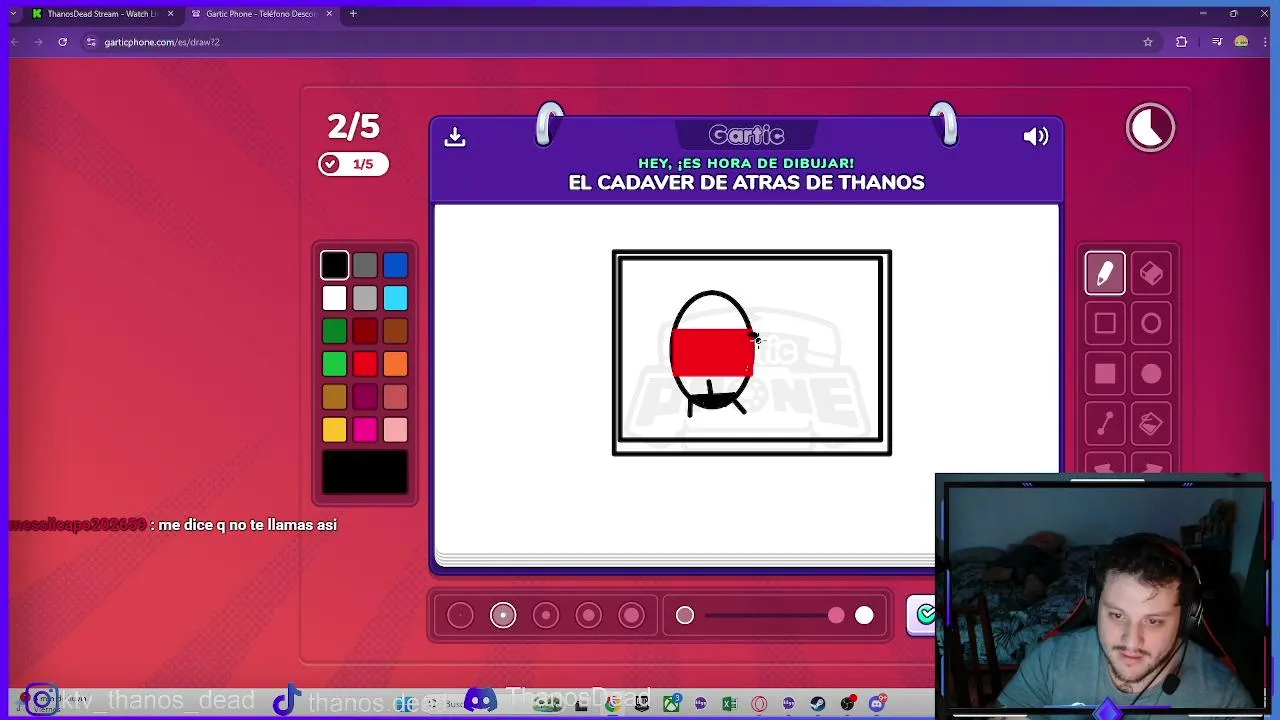This screenshot has width=1280, height=720.
Task: View the site information icon in the address bar
Action: (91, 42)
